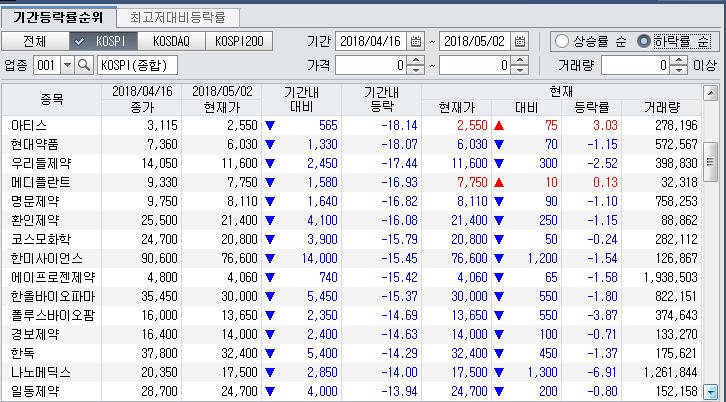This screenshot has height=402, width=726.
Task: Sort by the 종목 column header
Action: pos(51,100)
